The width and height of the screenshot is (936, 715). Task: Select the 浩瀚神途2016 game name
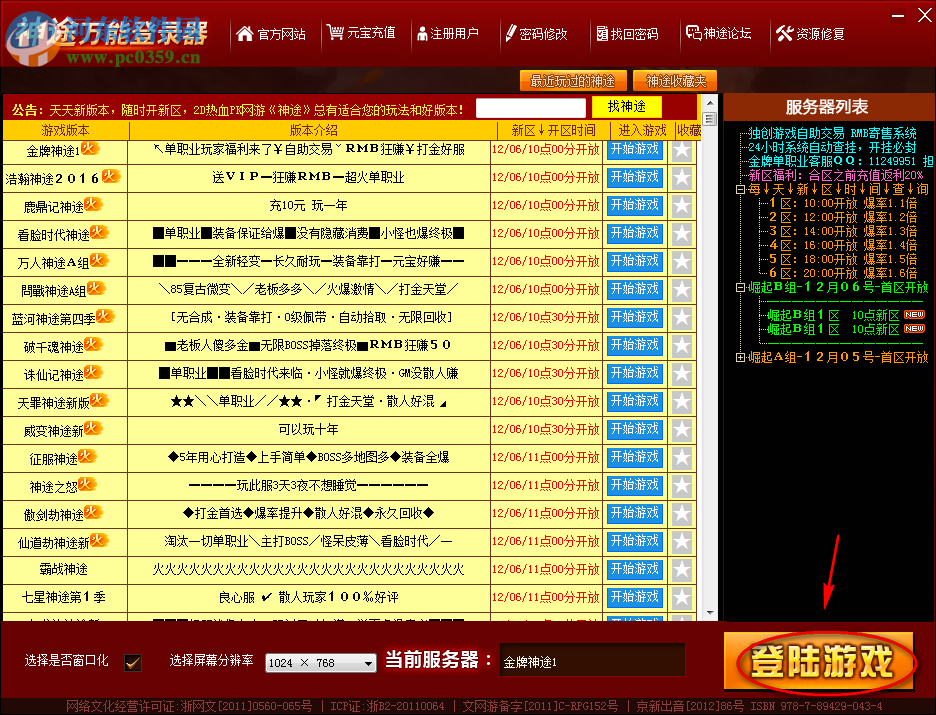click(52, 178)
